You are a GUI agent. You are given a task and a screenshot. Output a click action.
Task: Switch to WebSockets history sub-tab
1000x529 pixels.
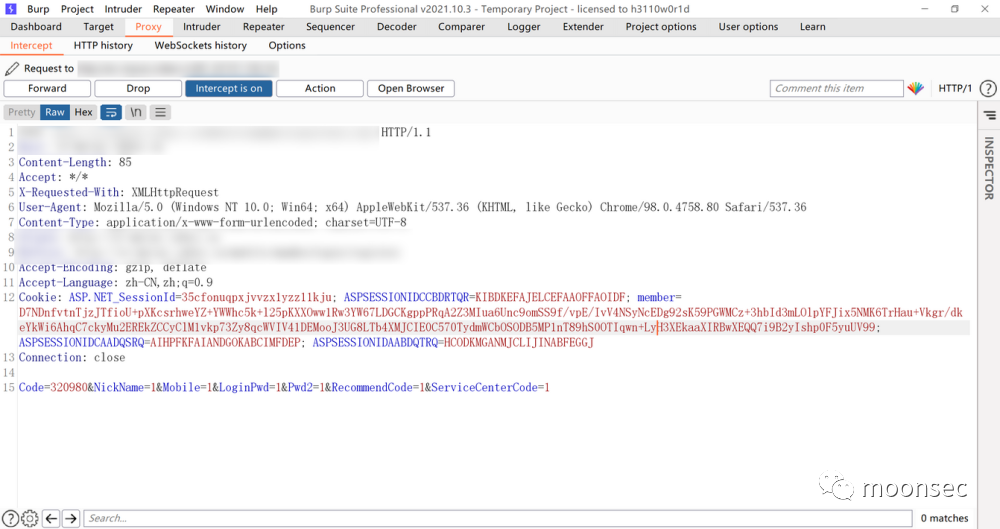200,45
